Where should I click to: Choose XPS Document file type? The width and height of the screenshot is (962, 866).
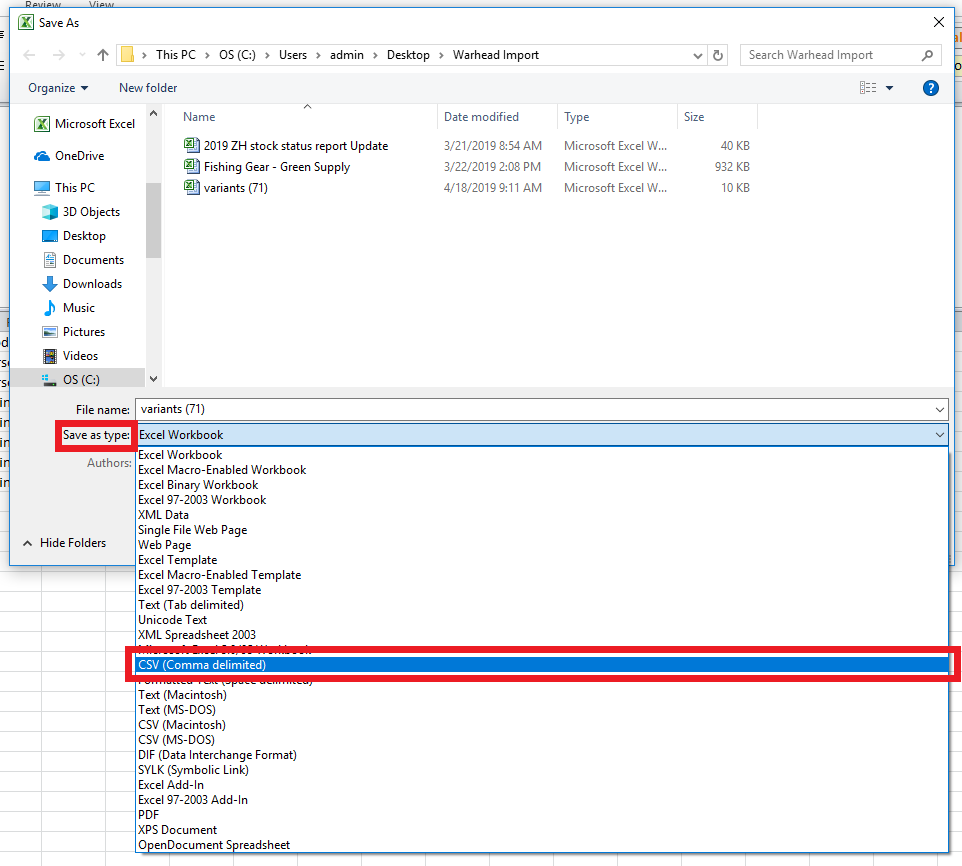[542, 830]
